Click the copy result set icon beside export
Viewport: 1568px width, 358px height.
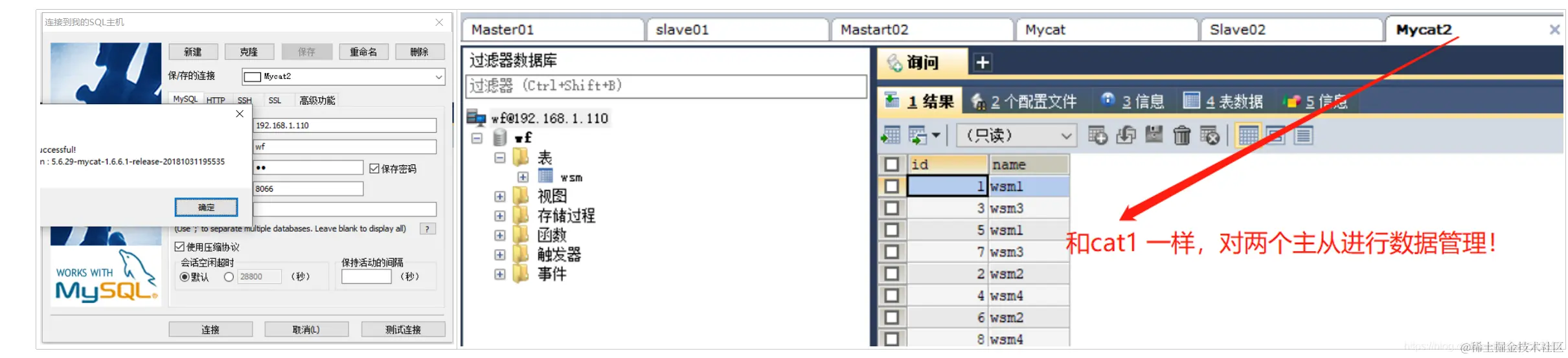[x=918, y=135]
